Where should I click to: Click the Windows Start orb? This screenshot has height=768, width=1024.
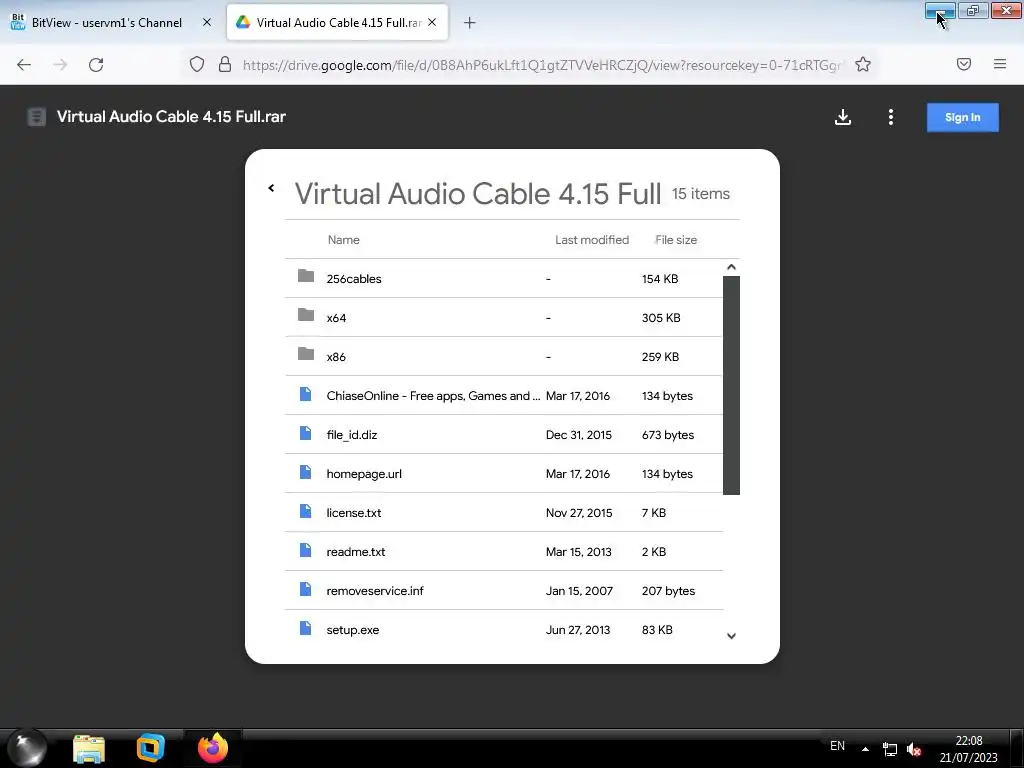coord(27,748)
